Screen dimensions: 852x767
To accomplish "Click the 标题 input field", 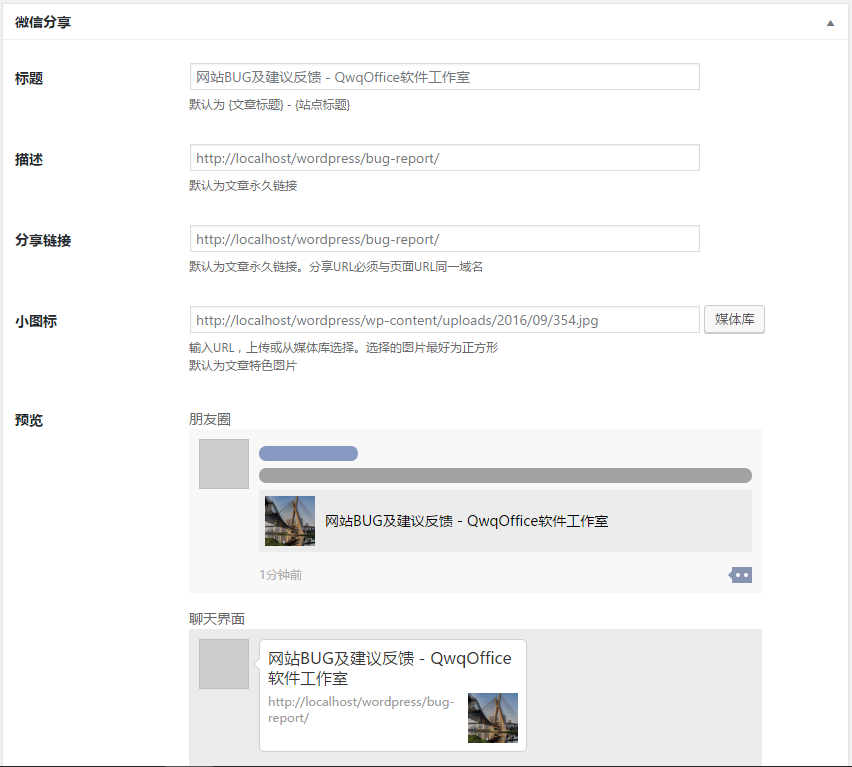I will coord(444,77).
